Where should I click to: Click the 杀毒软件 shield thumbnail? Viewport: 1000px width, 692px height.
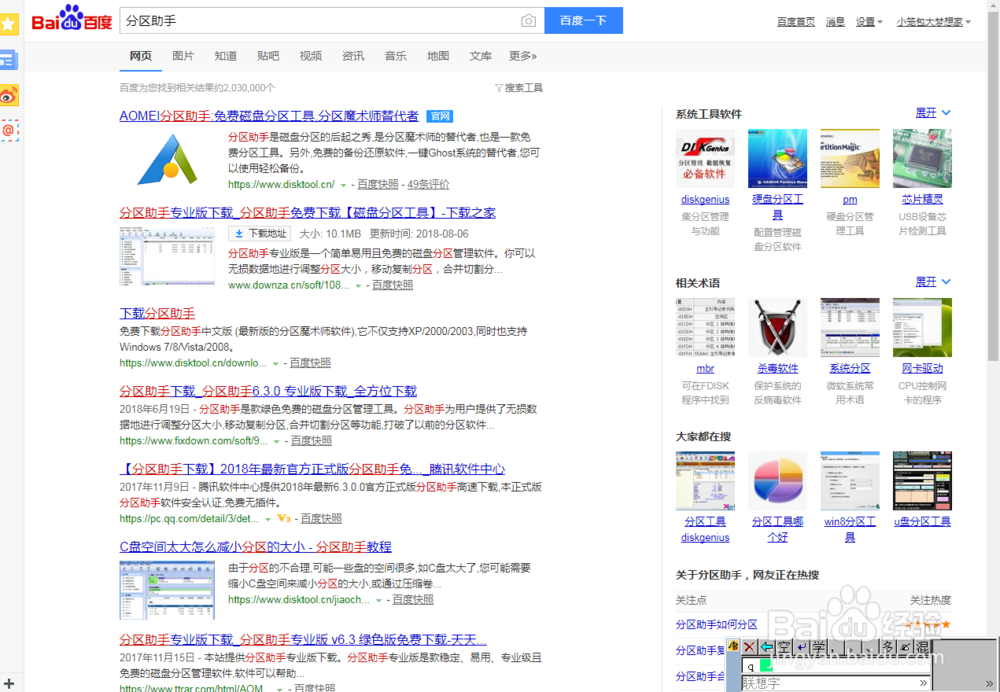[x=777, y=327]
